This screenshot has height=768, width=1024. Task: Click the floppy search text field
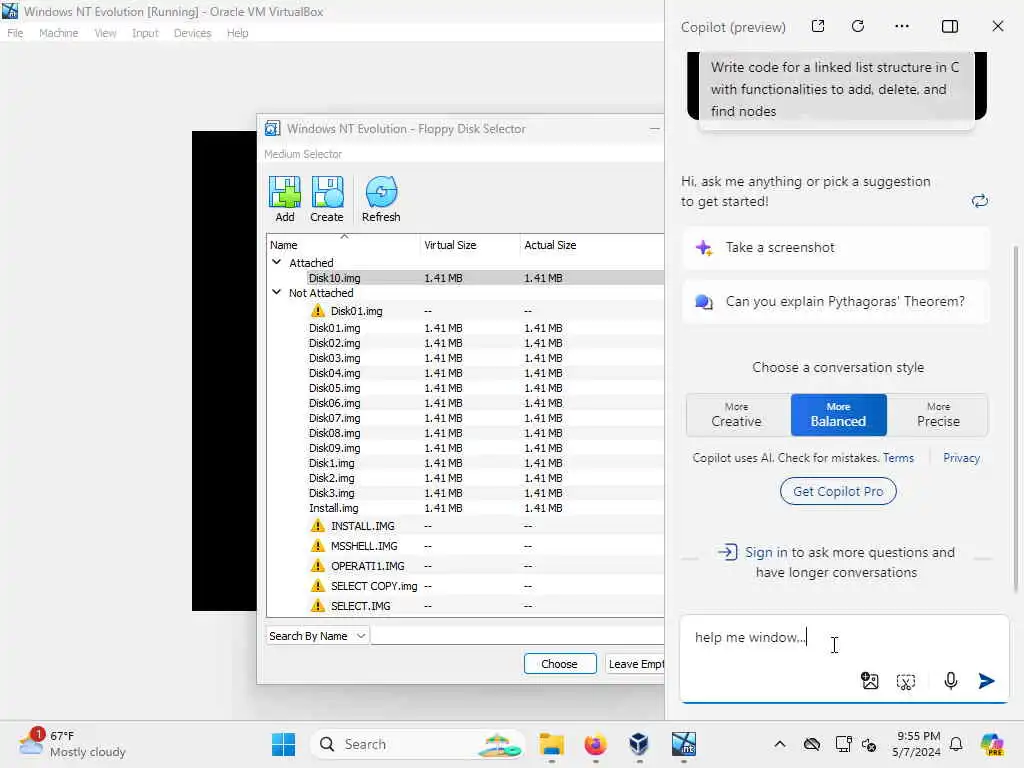pos(517,635)
